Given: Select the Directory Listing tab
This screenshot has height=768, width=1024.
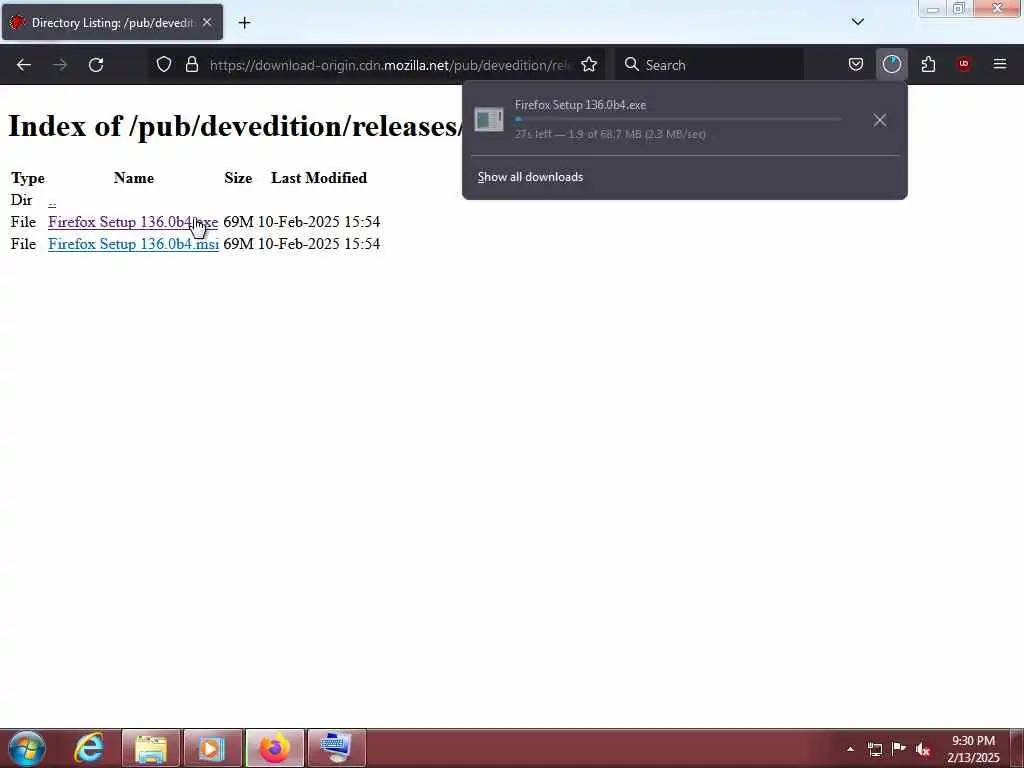Looking at the screenshot, I should tap(112, 22).
